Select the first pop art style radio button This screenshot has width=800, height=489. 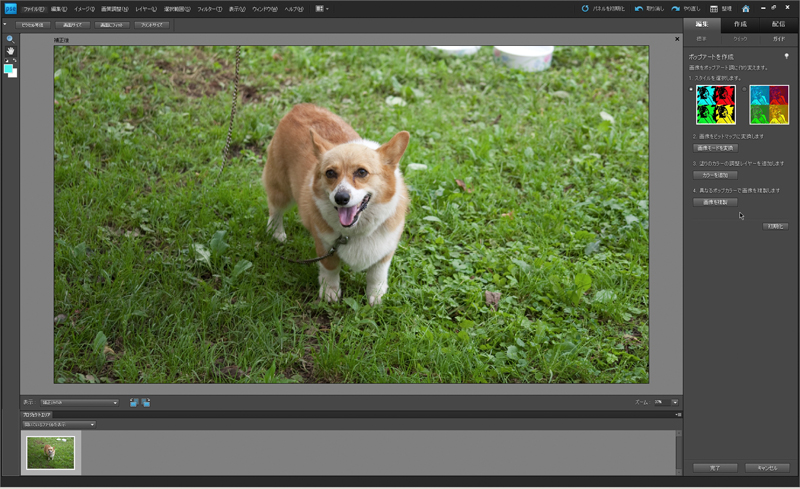click(x=691, y=89)
